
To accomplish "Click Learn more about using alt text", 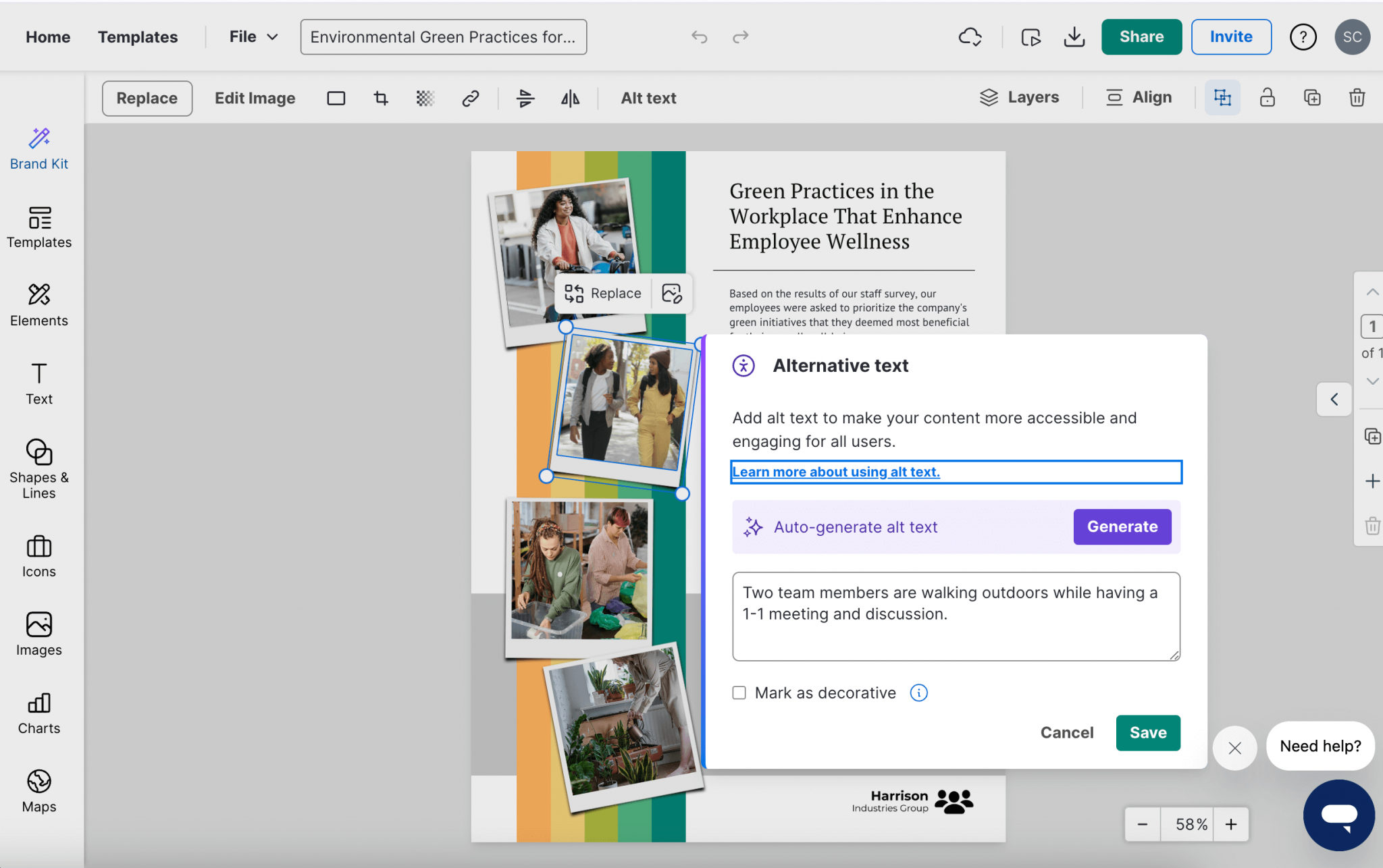I will 835,471.
